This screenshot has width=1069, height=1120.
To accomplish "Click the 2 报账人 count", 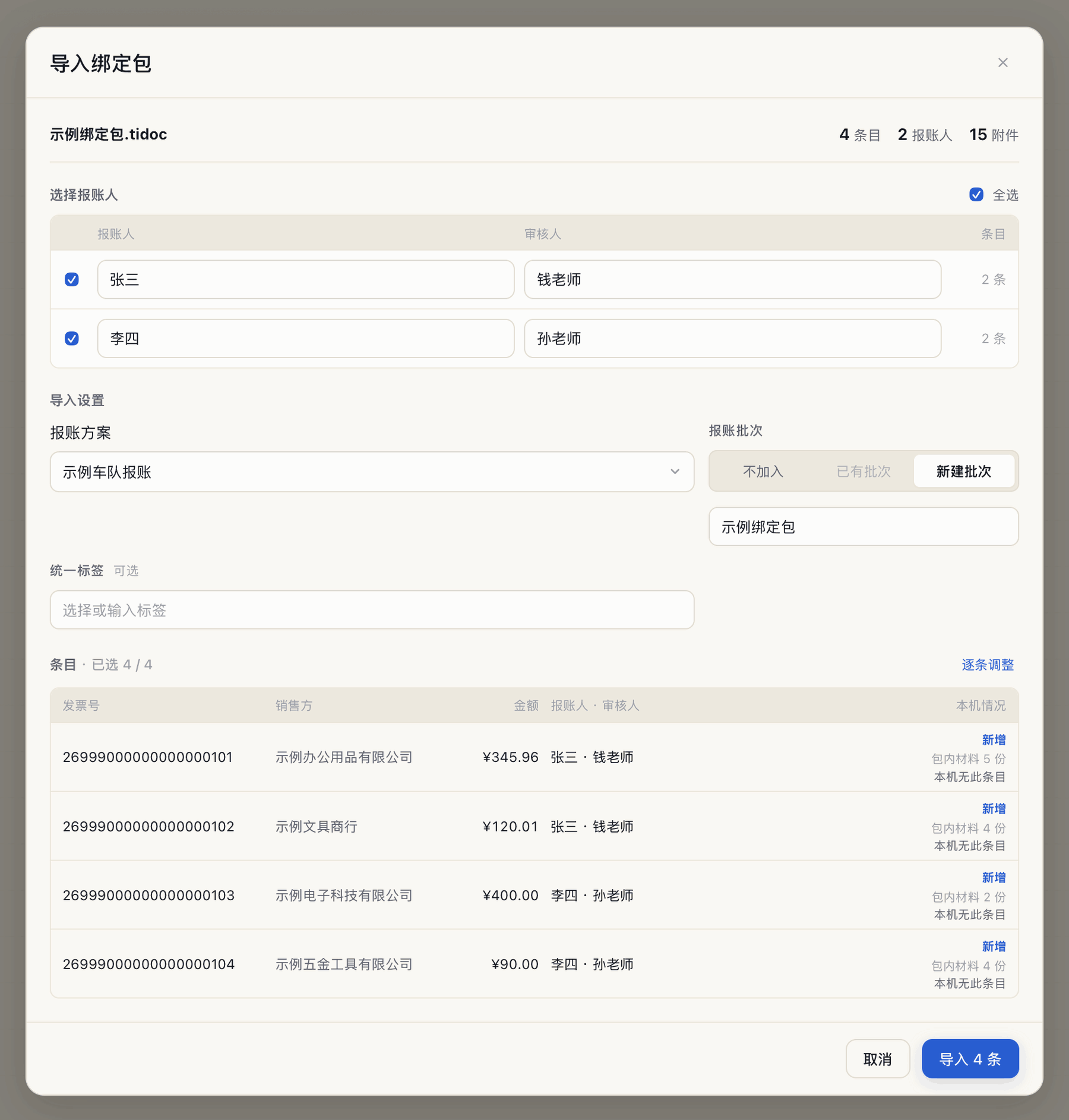I will tap(925, 135).
